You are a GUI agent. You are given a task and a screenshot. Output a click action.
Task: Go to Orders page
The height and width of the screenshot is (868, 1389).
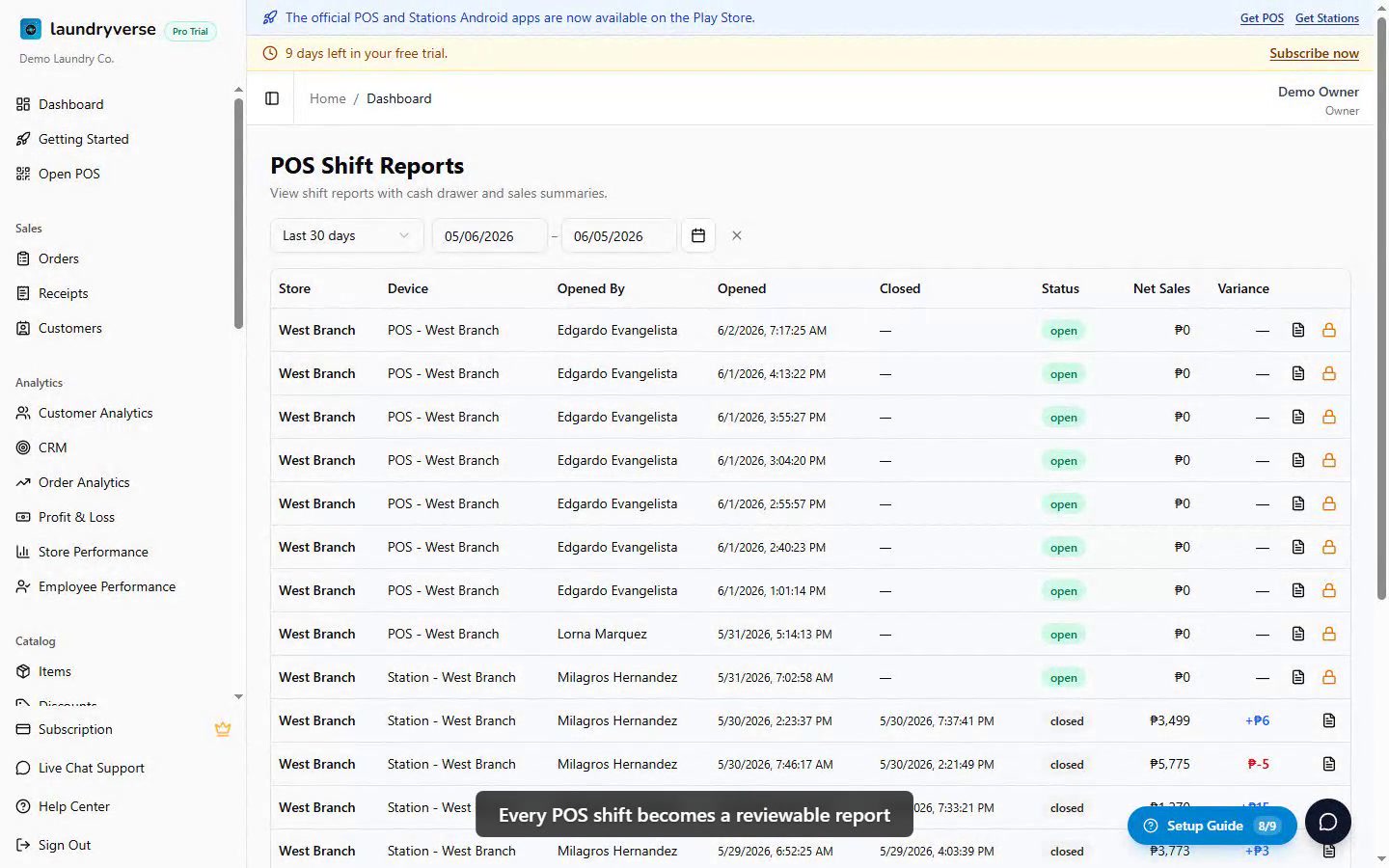click(47, 258)
